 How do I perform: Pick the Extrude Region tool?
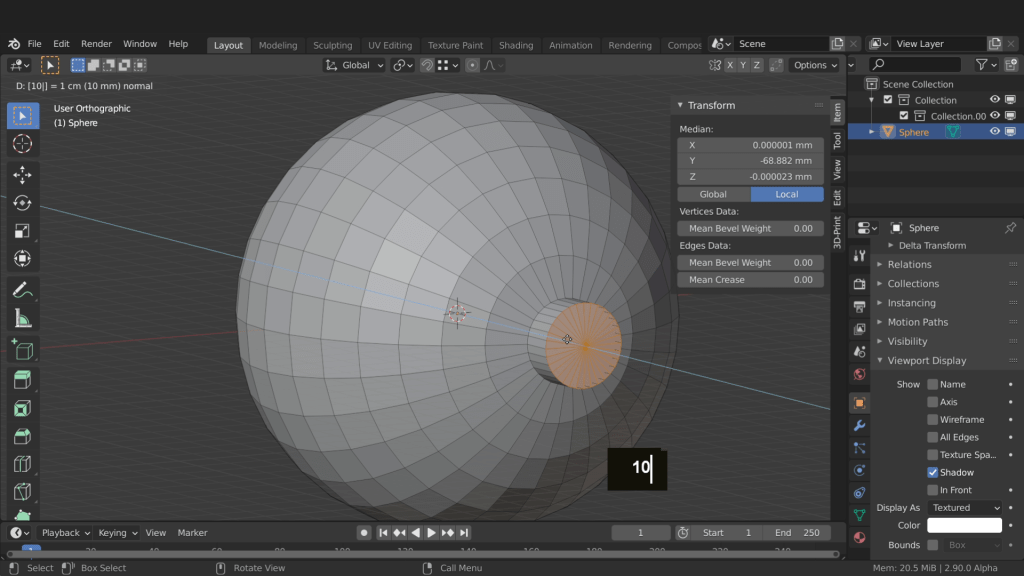tap(22, 380)
